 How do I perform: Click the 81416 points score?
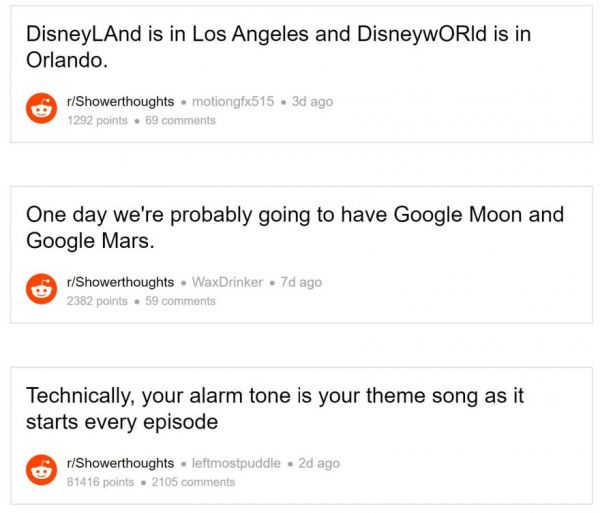pyautogui.click(x=100, y=482)
